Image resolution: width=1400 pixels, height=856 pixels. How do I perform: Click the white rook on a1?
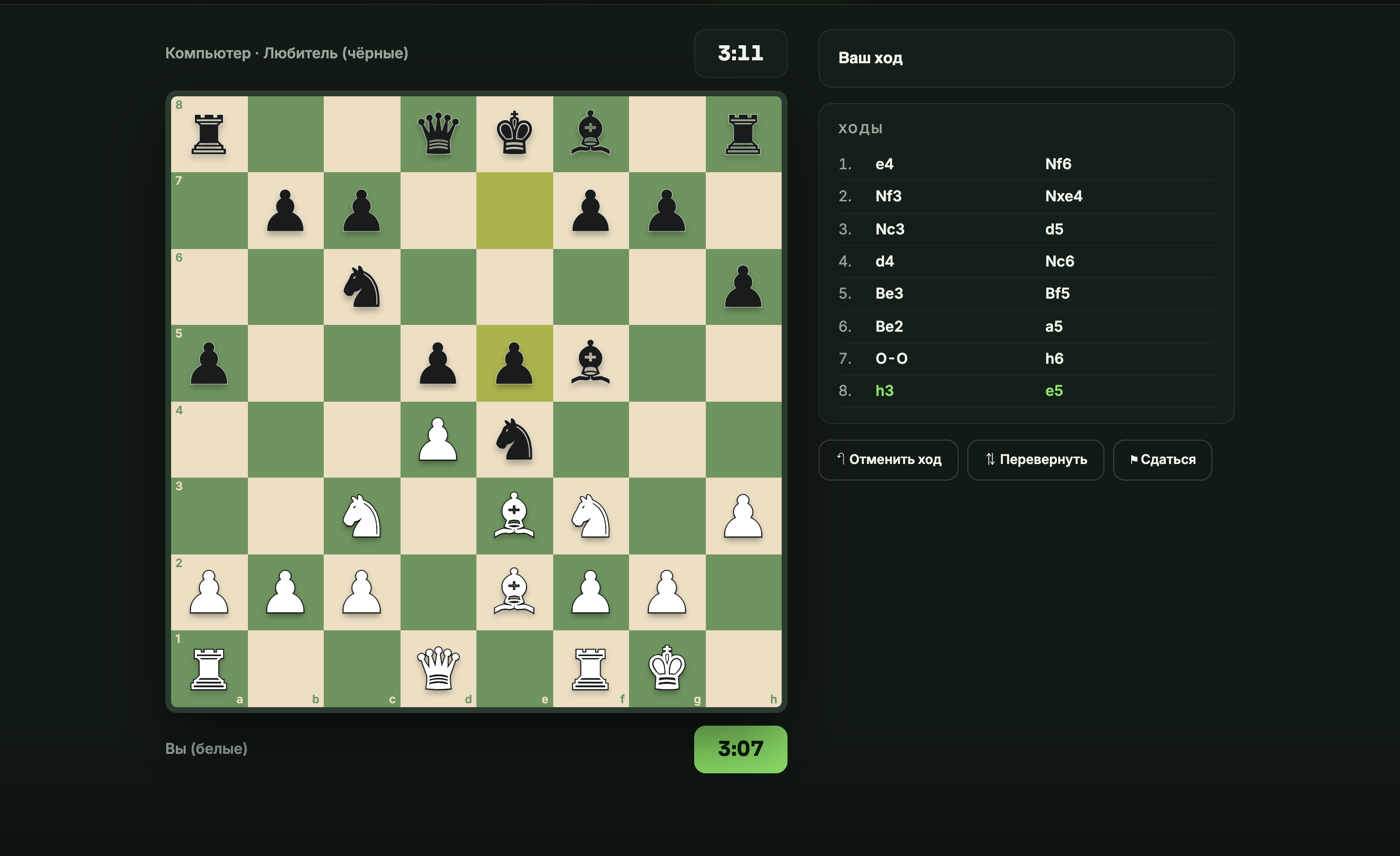point(209,668)
